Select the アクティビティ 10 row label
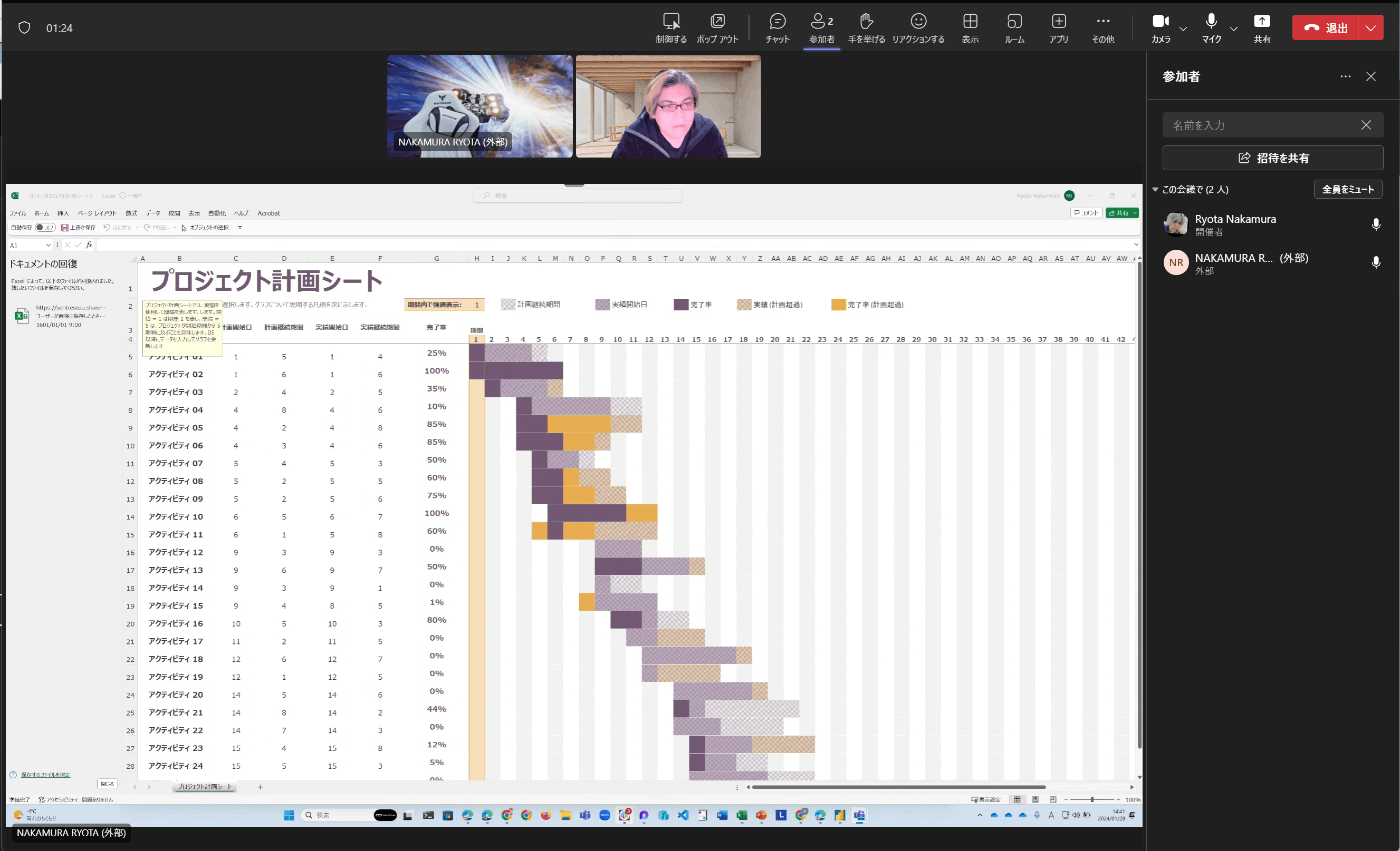 (x=175, y=516)
